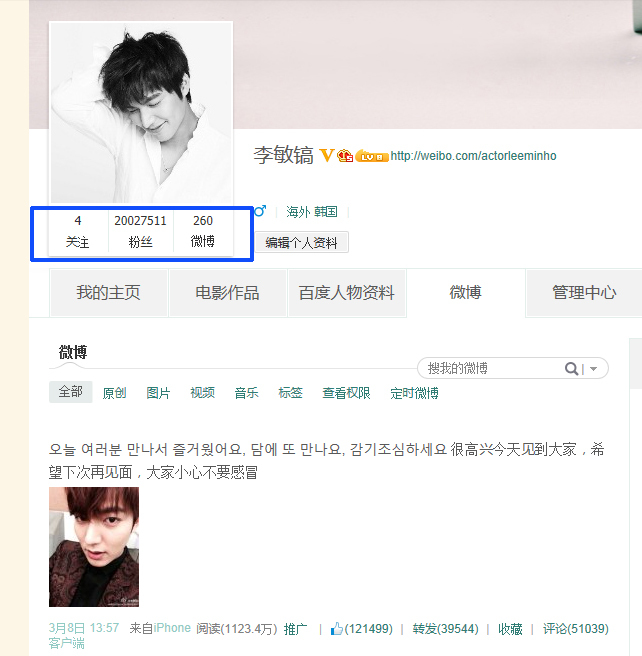
Task: Click the LV8 level badge icon
Action: click(372, 156)
